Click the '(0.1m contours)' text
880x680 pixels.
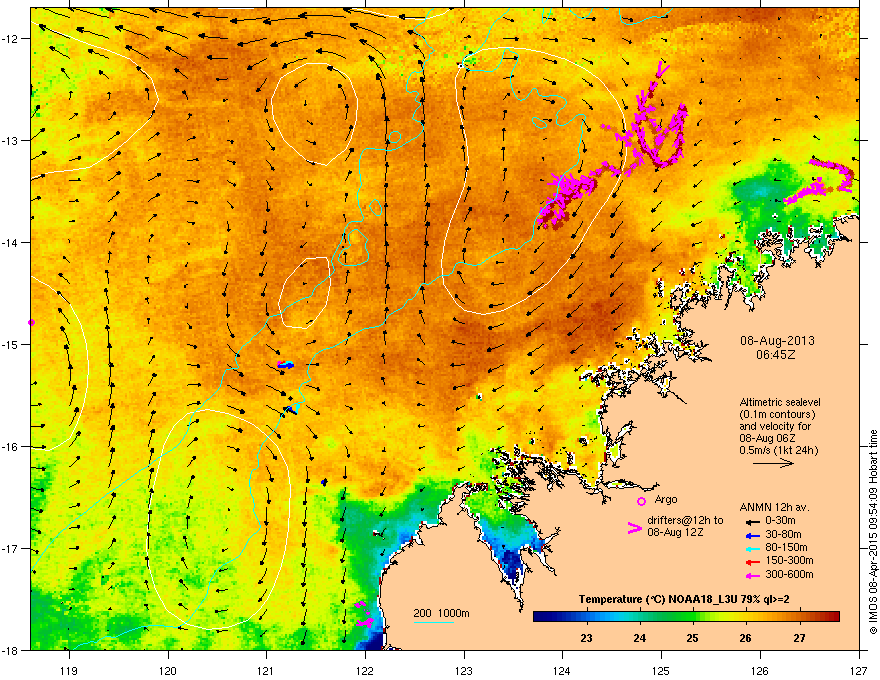[x=777, y=415]
